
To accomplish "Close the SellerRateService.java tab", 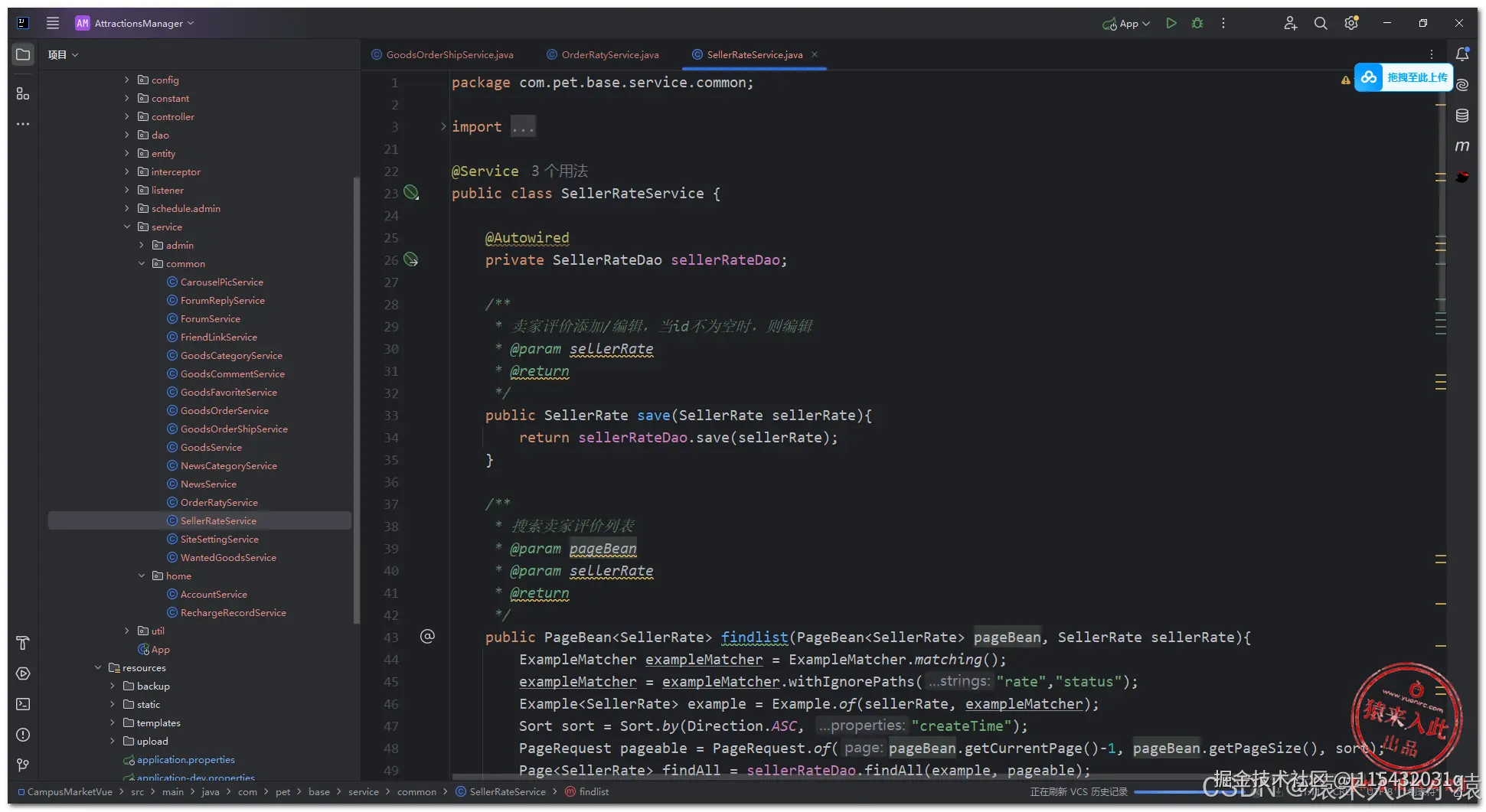I will point(815,54).
